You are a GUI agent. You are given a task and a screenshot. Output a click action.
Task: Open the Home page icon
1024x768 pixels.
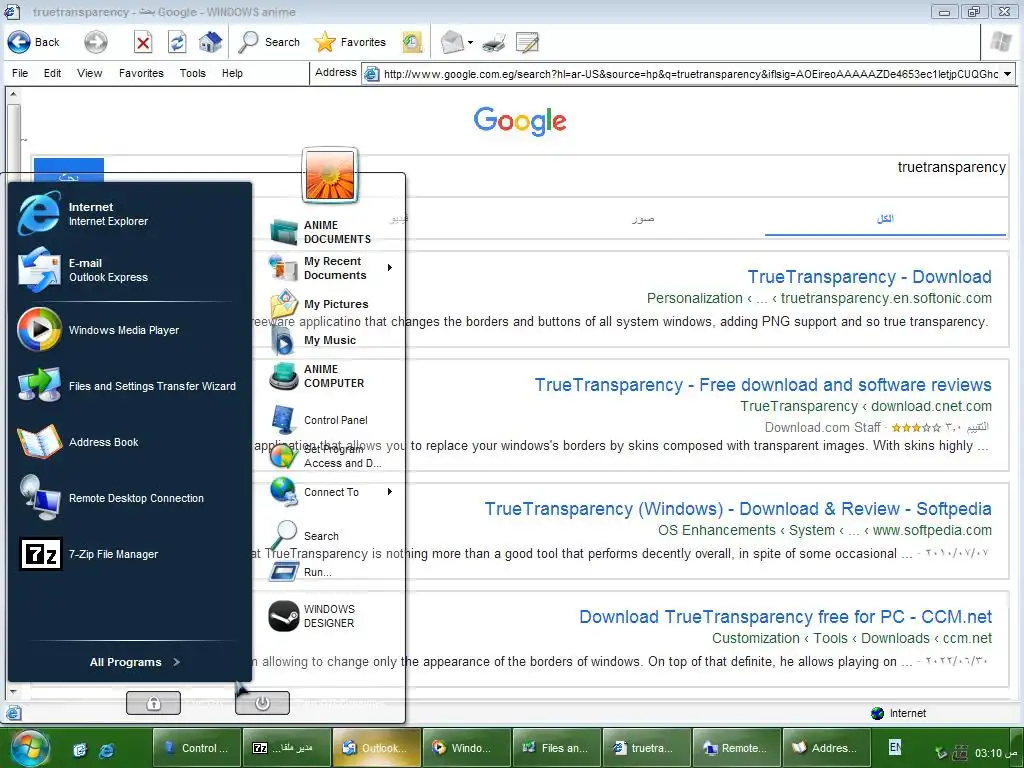pyautogui.click(x=210, y=42)
